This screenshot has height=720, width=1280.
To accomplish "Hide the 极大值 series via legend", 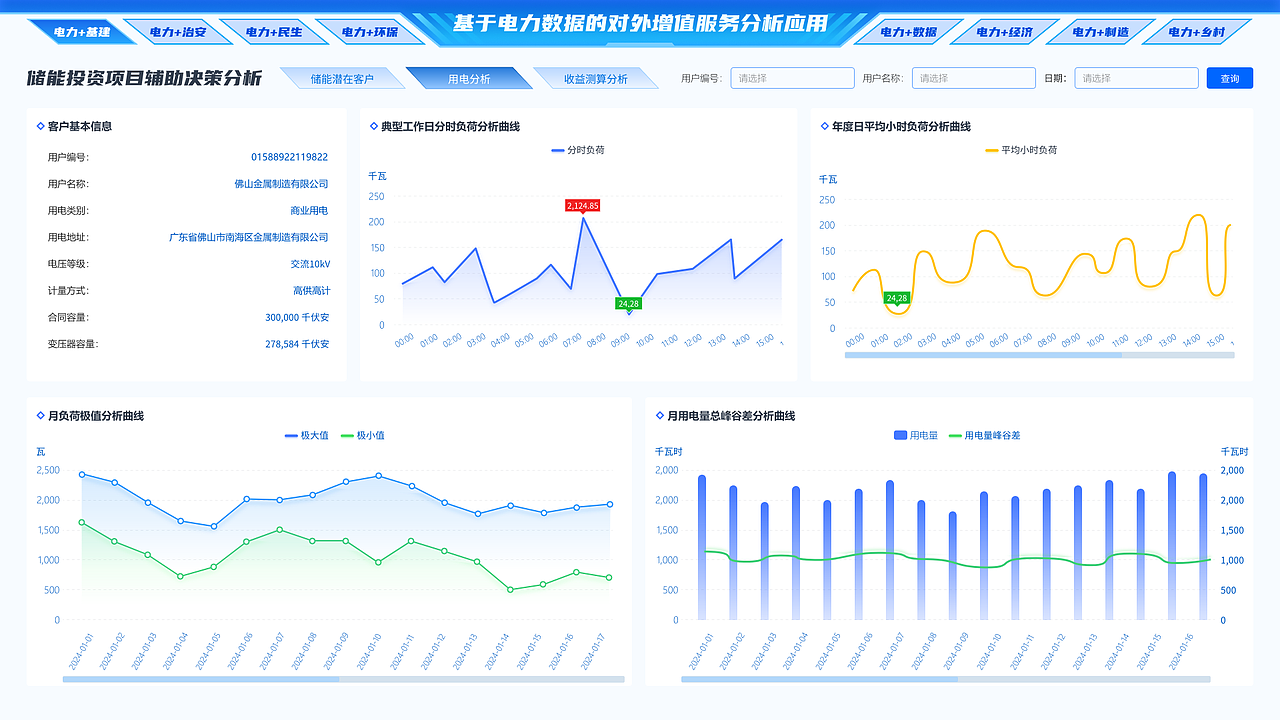I will coord(307,436).
